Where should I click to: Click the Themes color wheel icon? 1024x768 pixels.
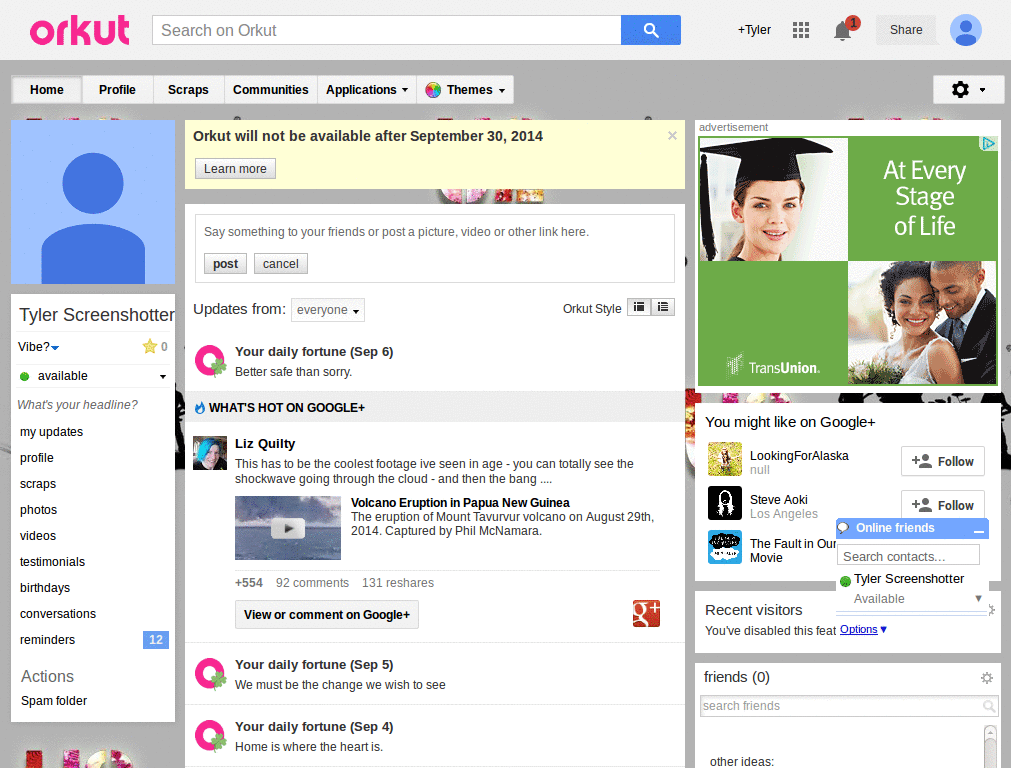point(432,90)
